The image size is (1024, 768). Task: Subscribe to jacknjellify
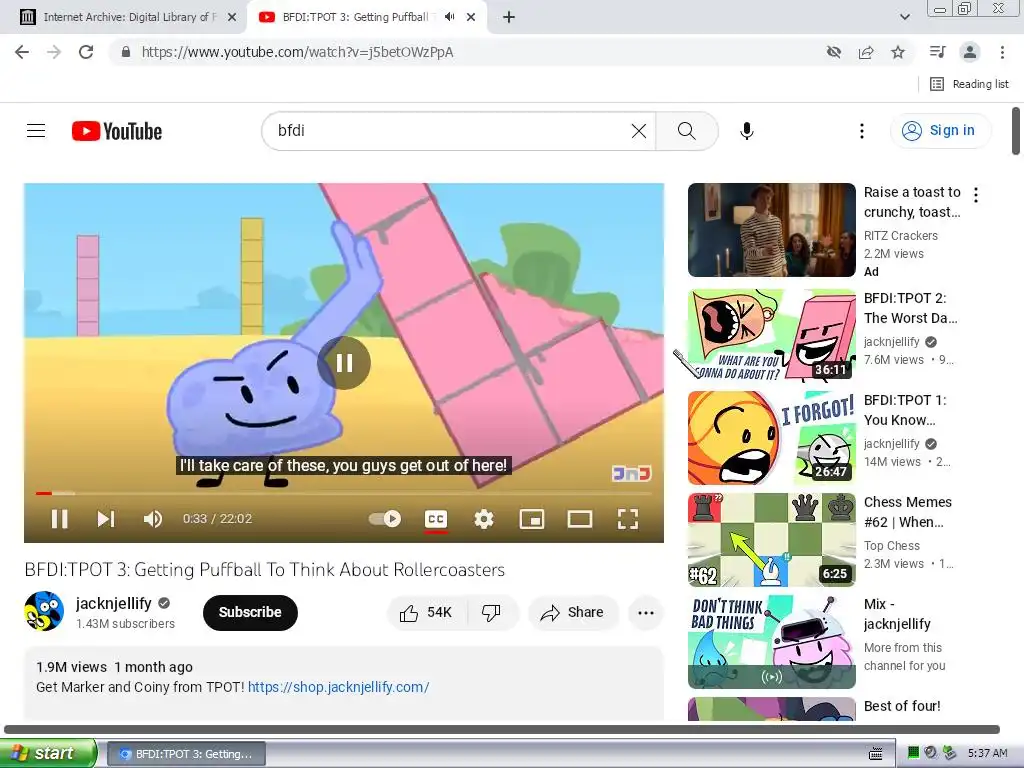click(250, 613)
